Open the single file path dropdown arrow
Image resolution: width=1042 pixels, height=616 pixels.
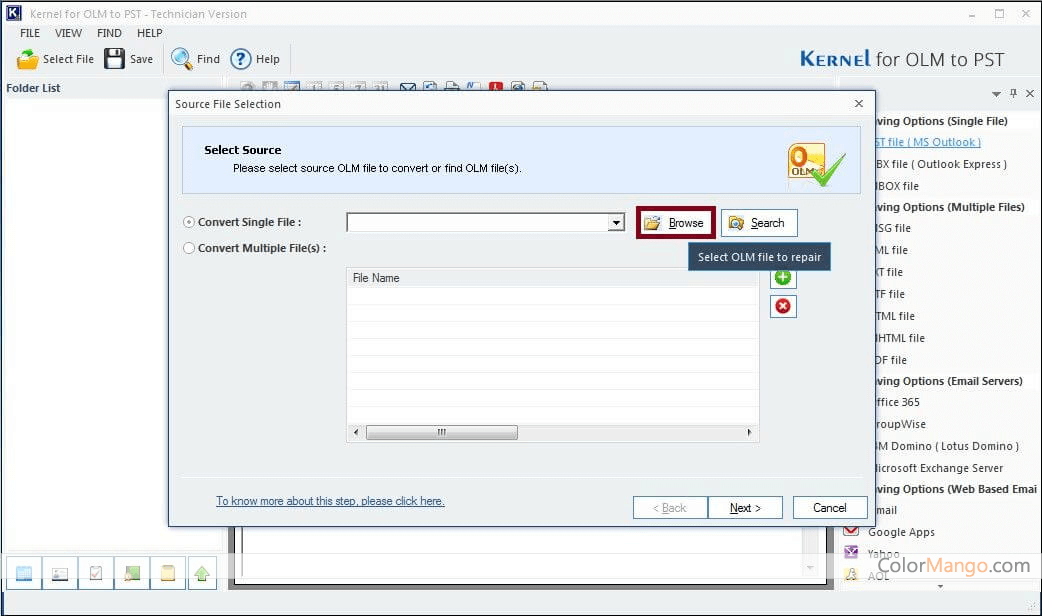(616, 223)
